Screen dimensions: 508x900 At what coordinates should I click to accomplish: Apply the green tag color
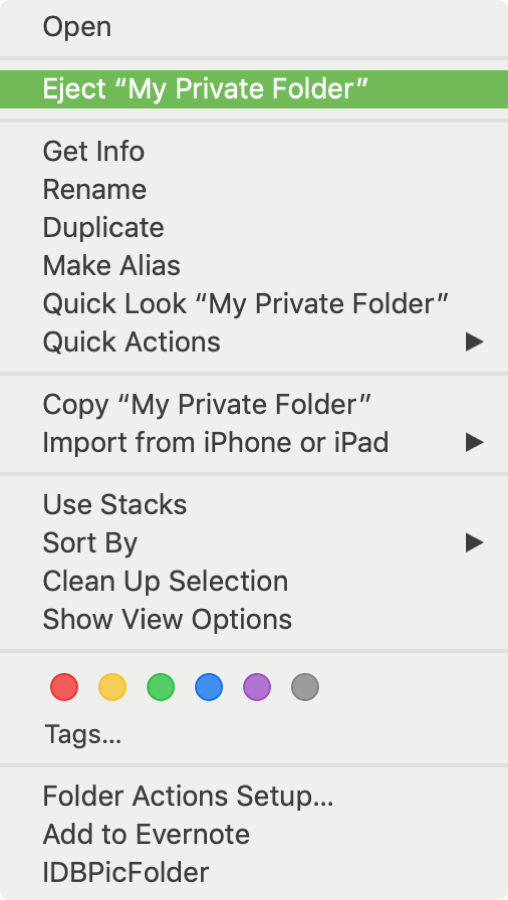click(160, 687)
